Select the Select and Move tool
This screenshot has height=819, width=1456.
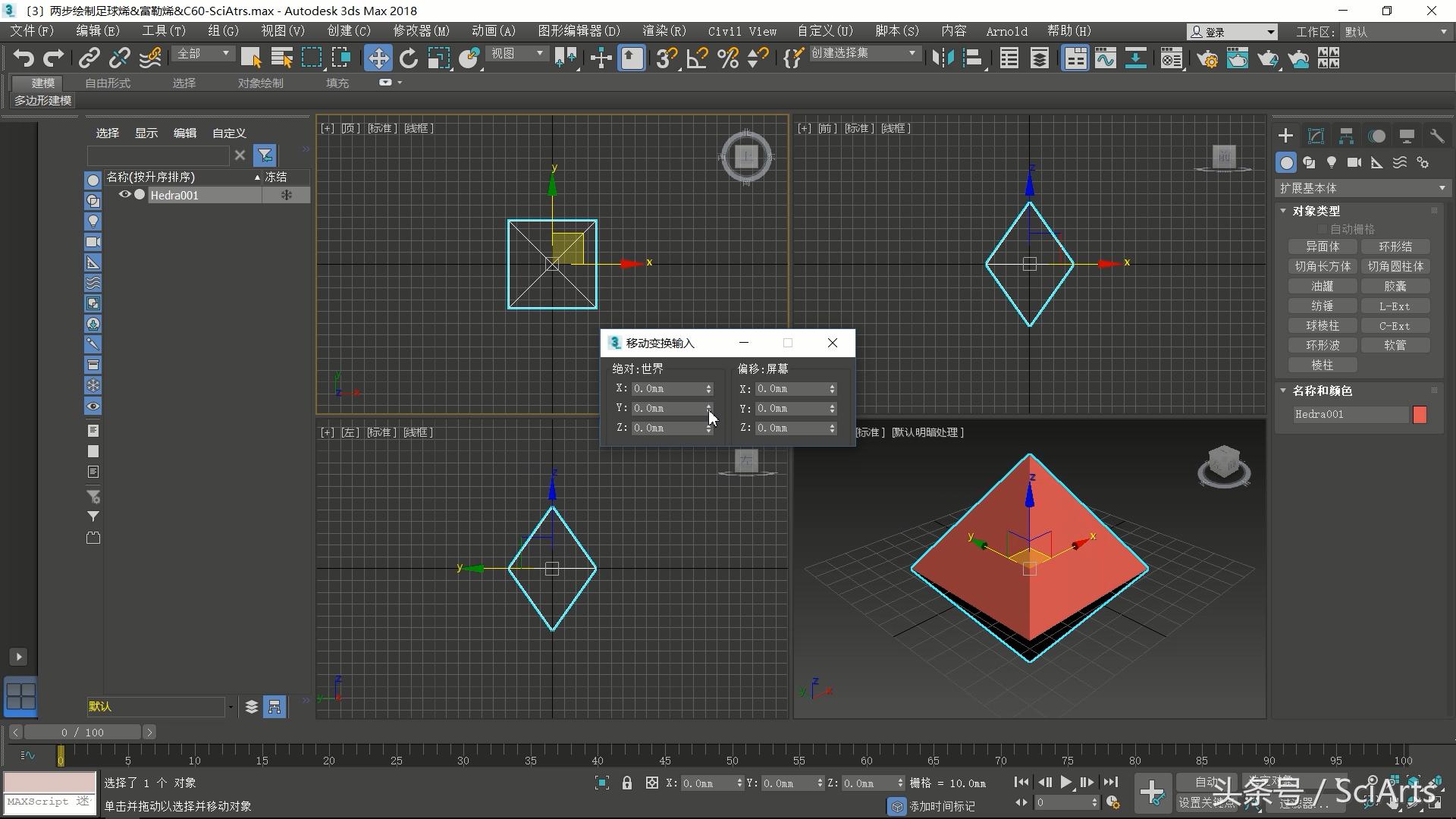pyautogui.click(x=378, y=58)
